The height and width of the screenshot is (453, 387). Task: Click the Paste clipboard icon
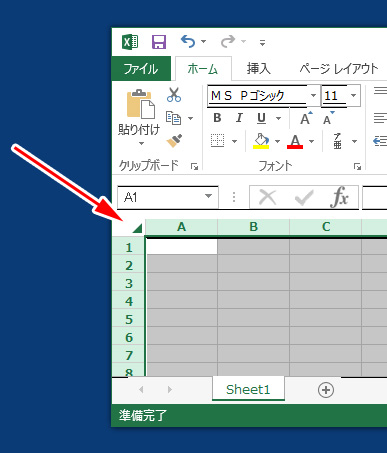tap(141, 104)
